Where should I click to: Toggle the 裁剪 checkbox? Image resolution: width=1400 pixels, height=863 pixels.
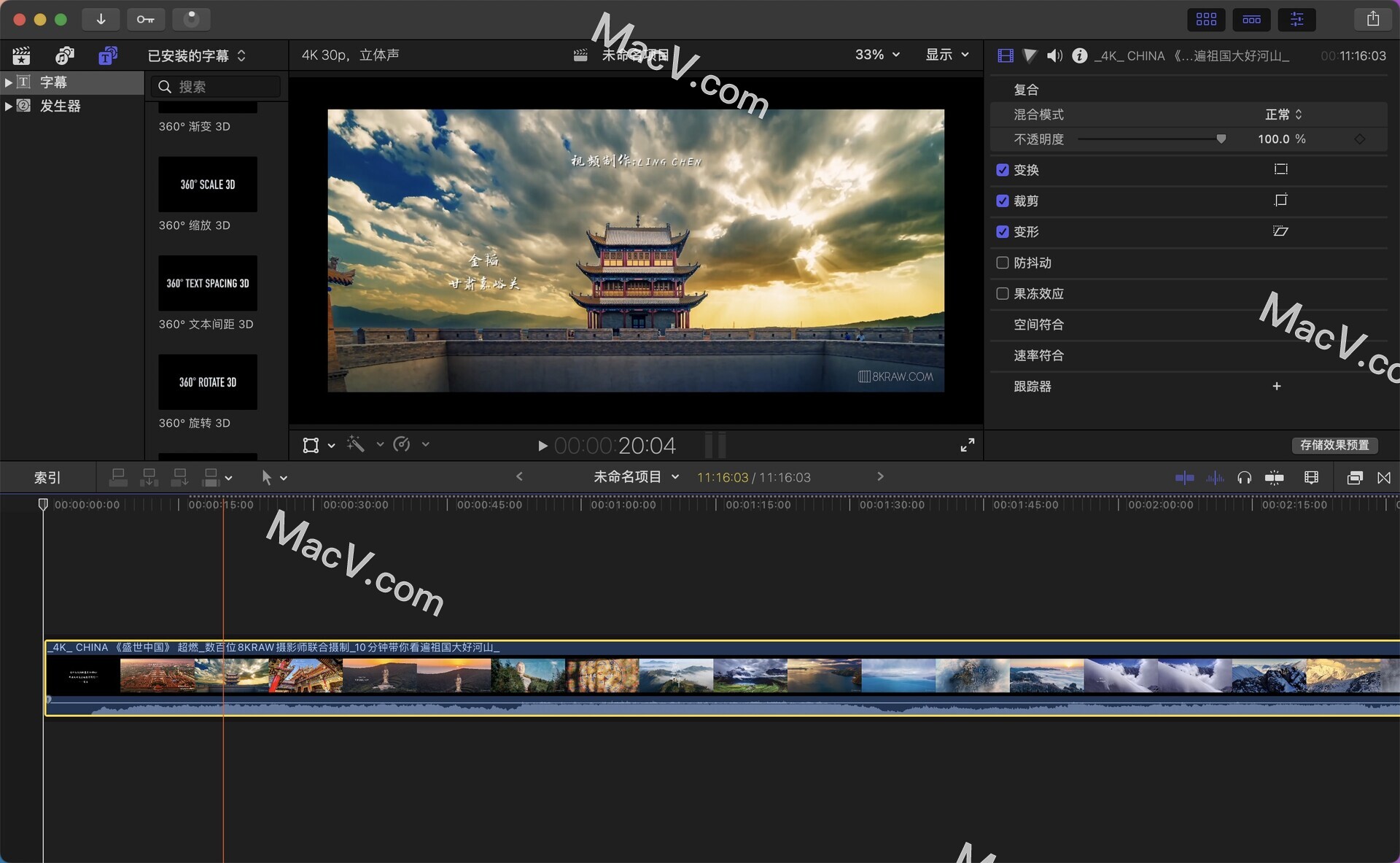pyautogui.click(x=1003, y=201)
